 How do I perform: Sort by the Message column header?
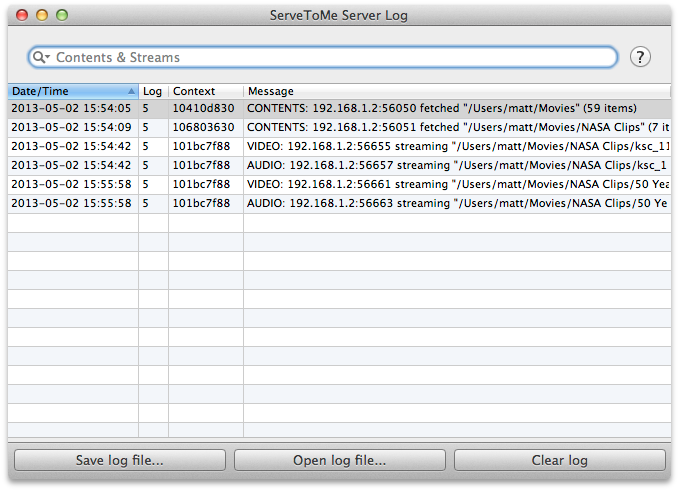pyautogui.click(x=457, y=91)
